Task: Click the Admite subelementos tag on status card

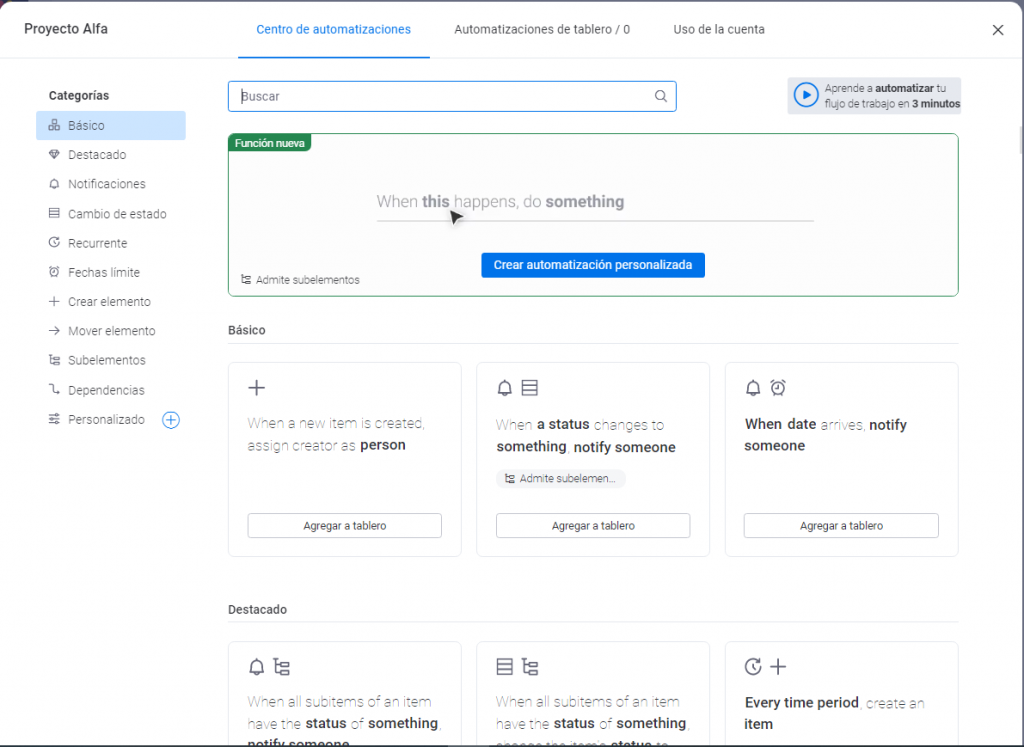Action: (x=560, y=479)
